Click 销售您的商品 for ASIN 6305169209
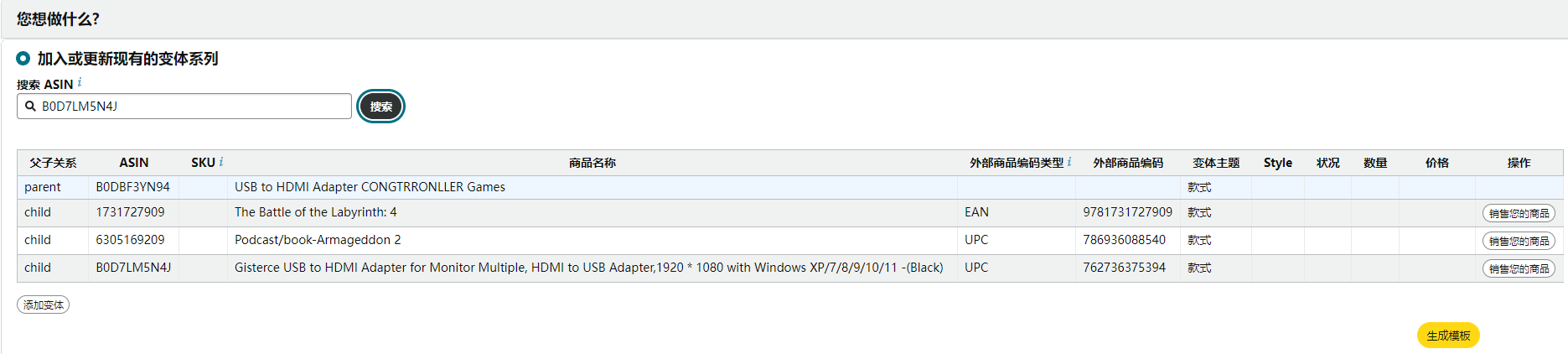 [1519, 241]
